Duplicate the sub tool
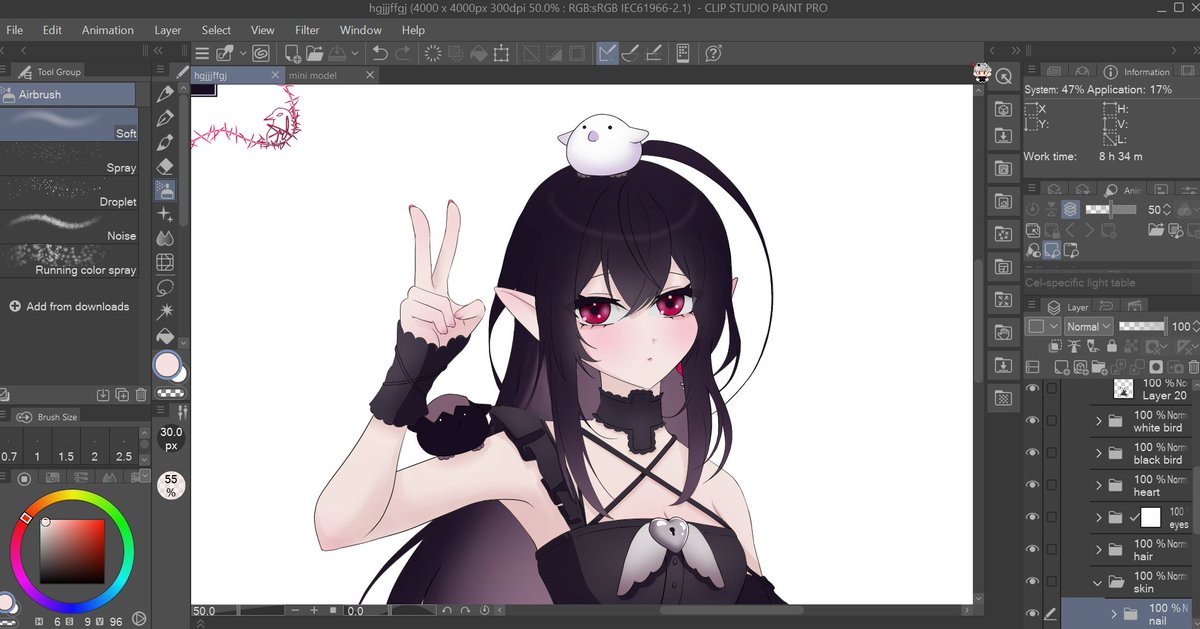Viewport: 1200px width, 629px height. 121,396
